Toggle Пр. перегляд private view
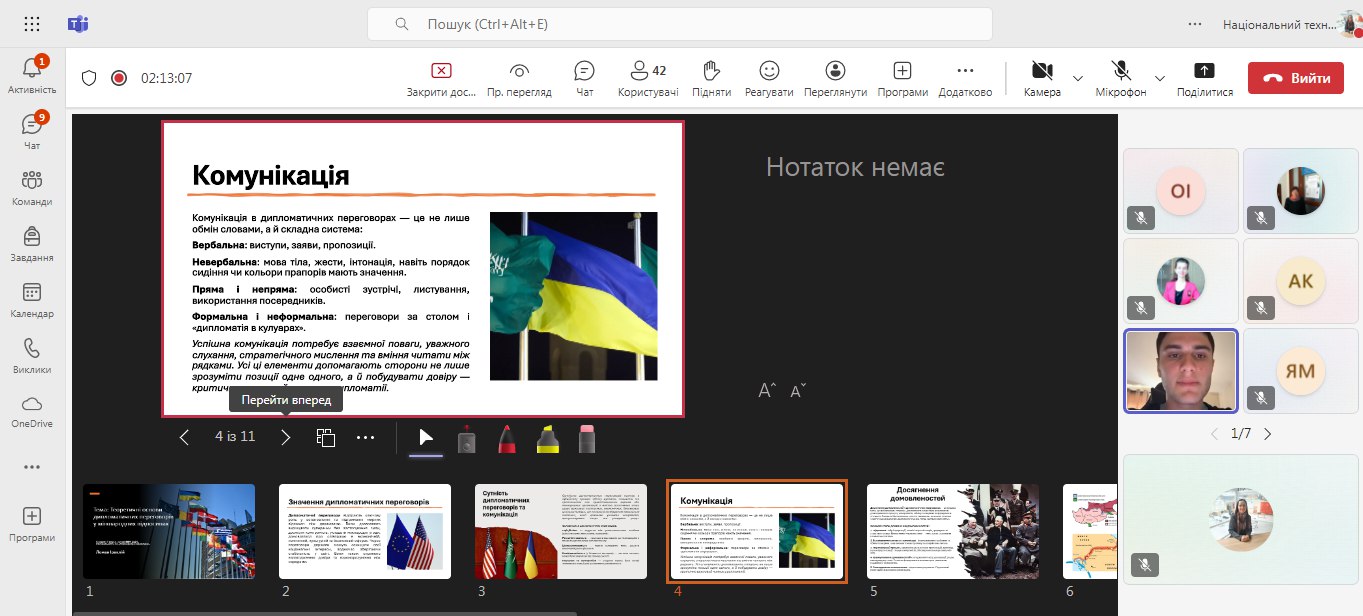 (x=519, y=77)
